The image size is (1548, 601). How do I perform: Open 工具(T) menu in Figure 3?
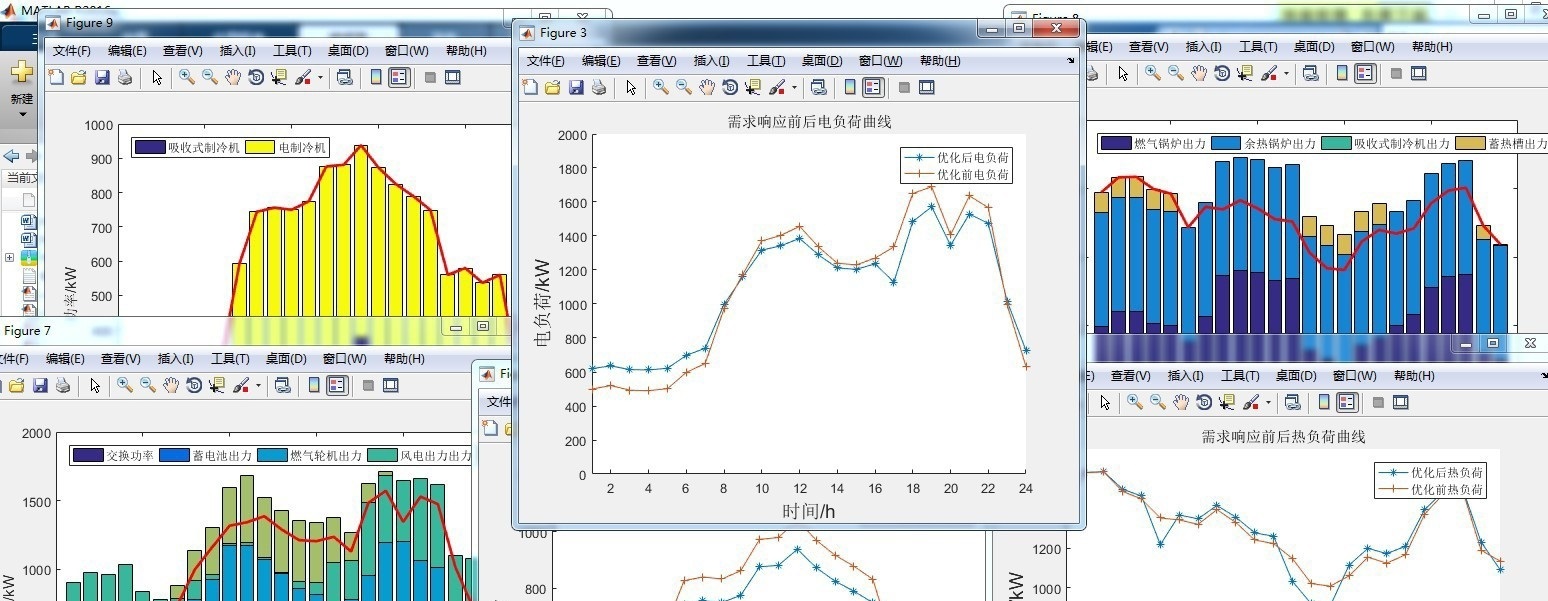pyautogui.click(x=765, y=61)
